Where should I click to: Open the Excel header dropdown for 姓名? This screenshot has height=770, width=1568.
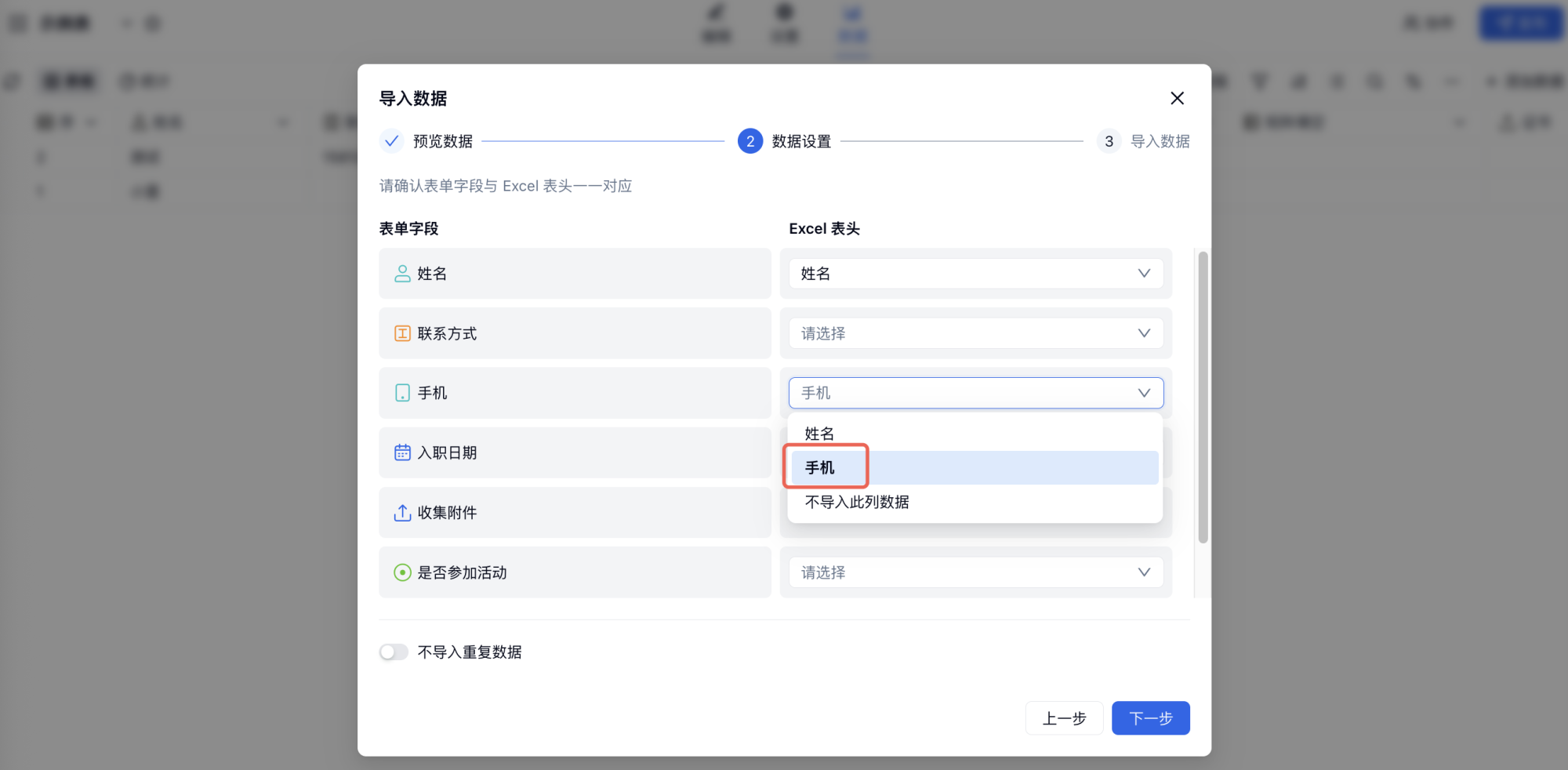pos(975,274)
